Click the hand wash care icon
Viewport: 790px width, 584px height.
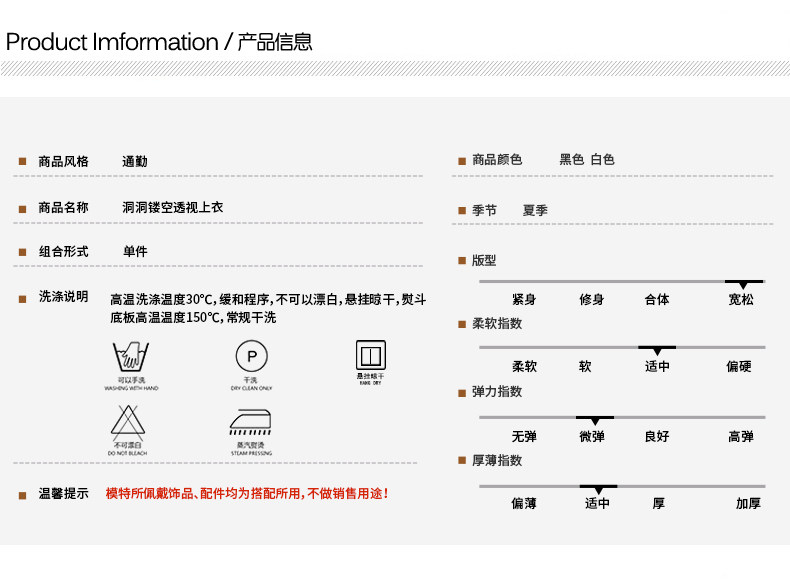[131, 356]
